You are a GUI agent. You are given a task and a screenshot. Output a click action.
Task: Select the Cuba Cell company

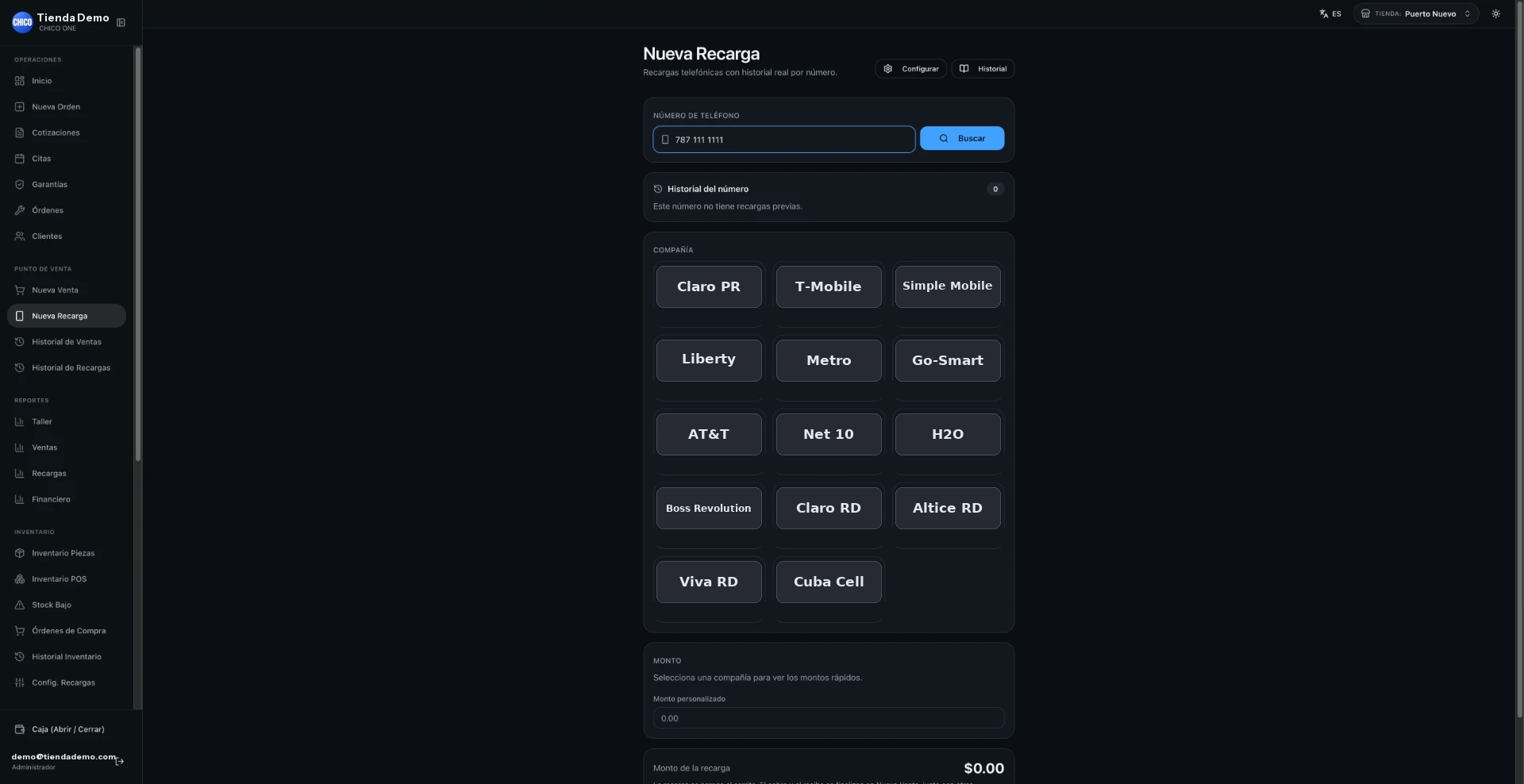[x=829, y=582]
